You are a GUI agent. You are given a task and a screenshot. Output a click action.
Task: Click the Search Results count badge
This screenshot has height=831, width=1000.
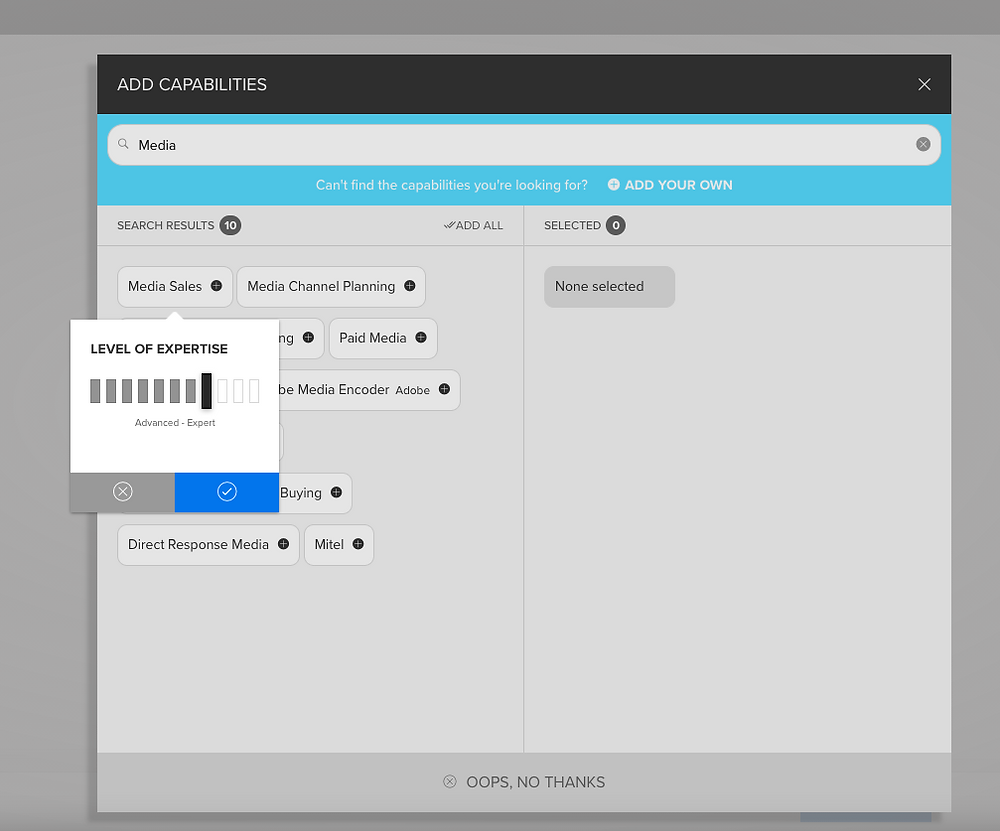click(x=230, y=225)
